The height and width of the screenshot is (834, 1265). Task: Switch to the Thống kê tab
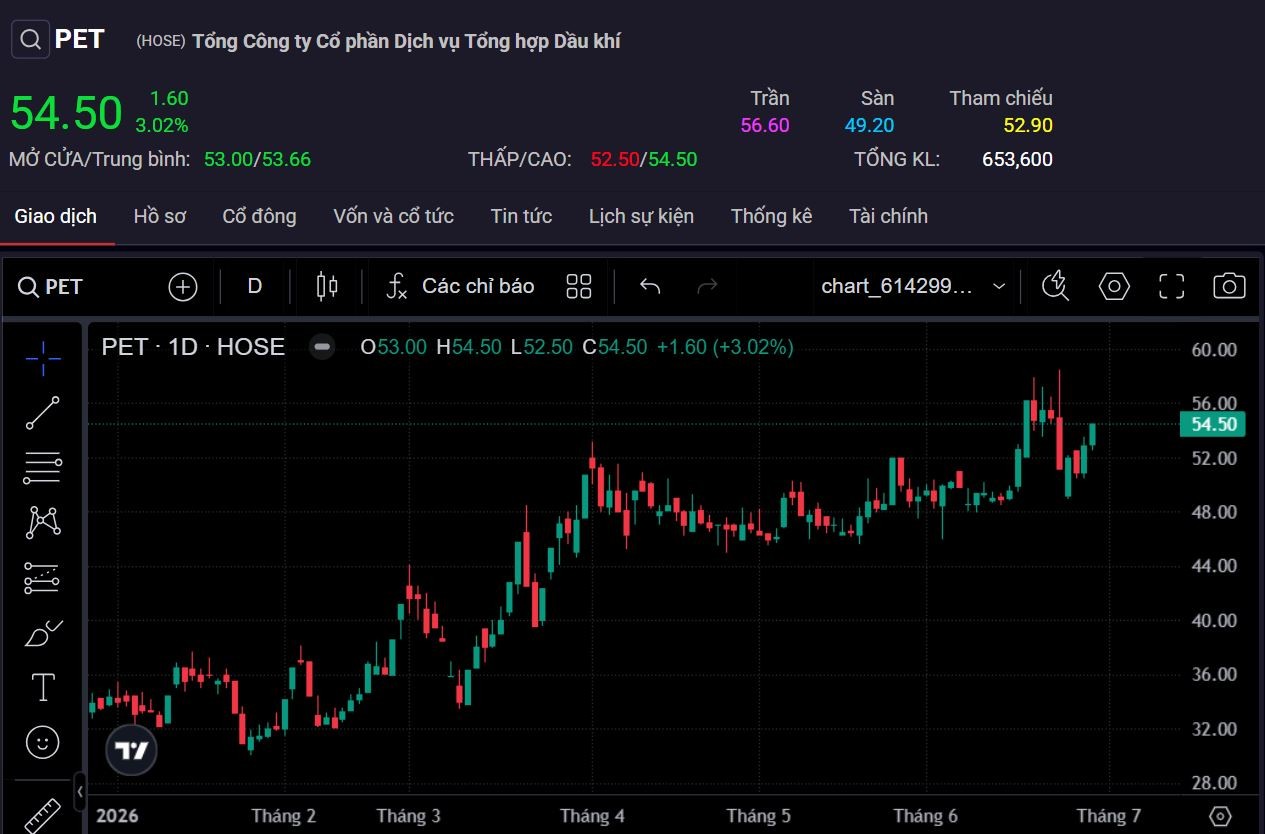coord(771,216)
